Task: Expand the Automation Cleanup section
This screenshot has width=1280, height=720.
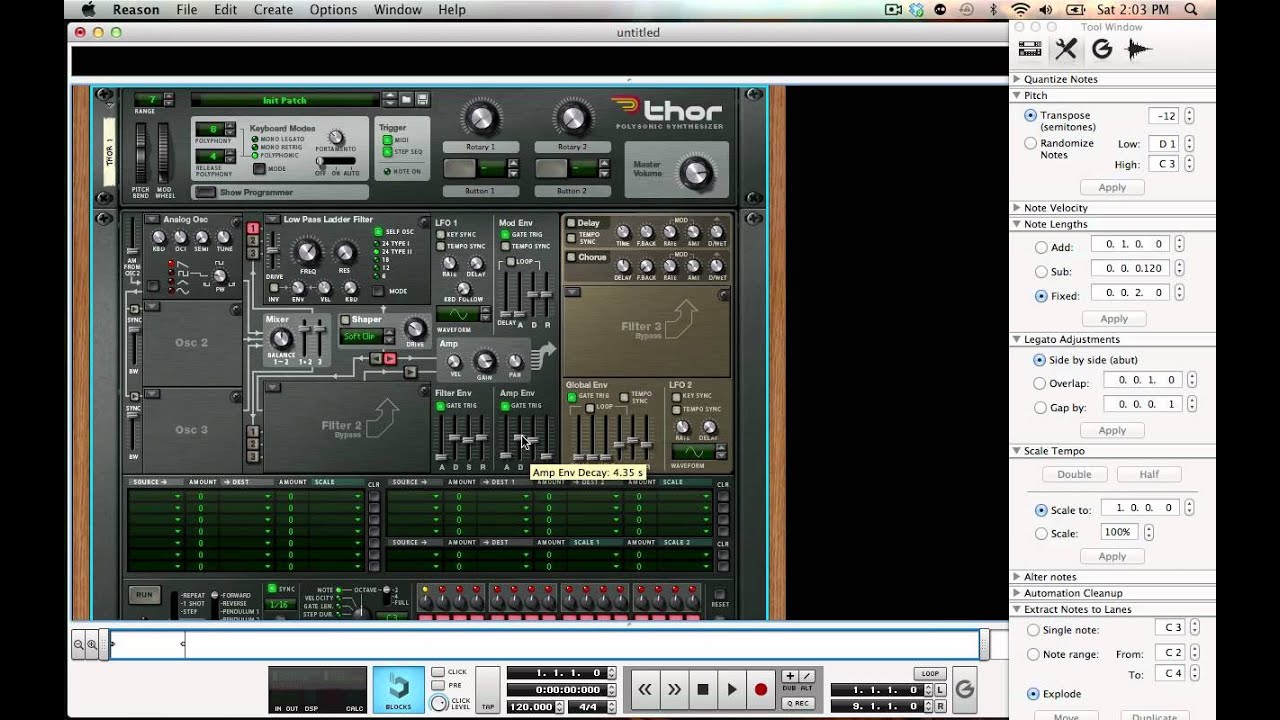Action: (x=1017, y=593)
